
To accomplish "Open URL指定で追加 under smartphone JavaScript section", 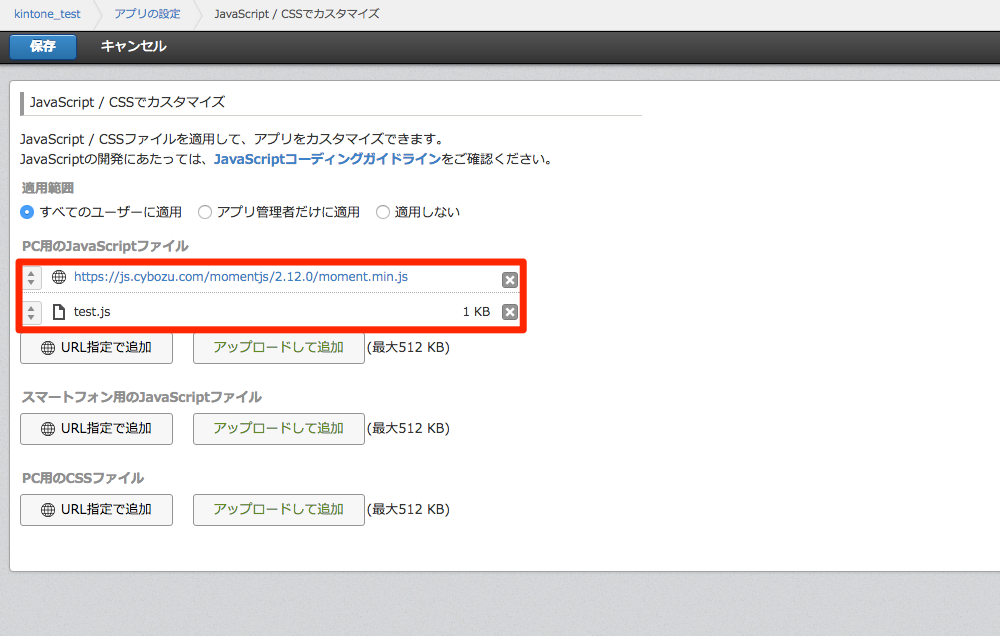I will (x=96, y=428).
